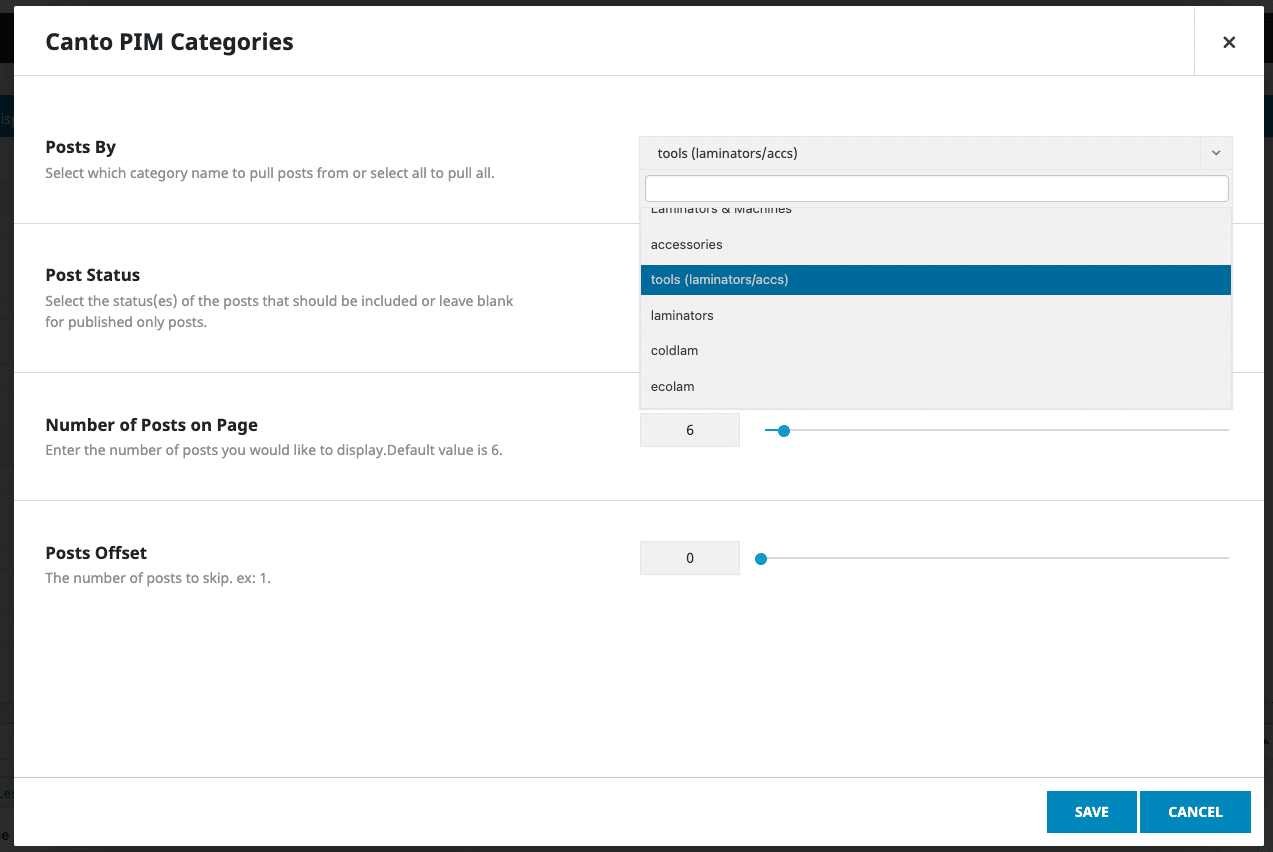Click the Post Status heading label
This screenshot has width=1273, height=852.
93,275
